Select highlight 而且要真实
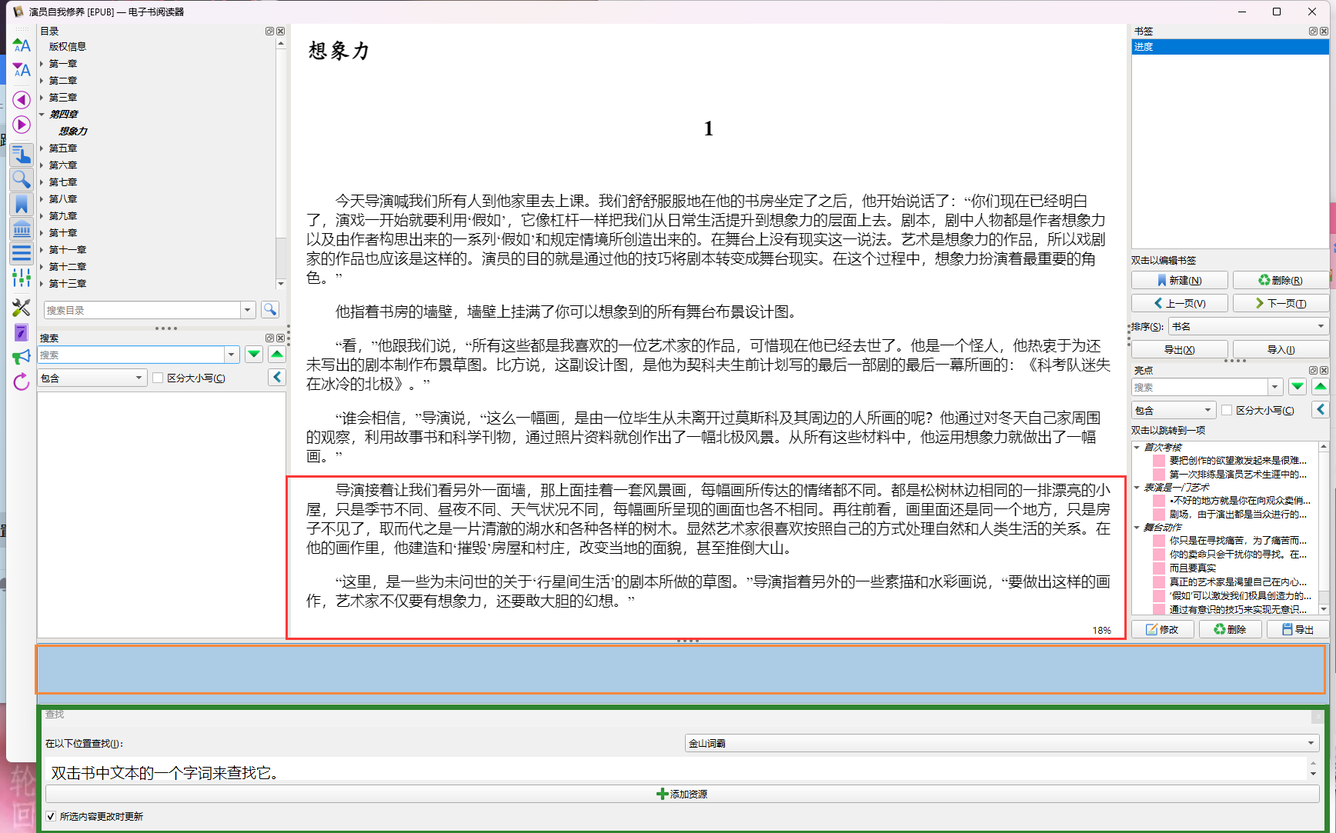The image size is (1336, 833). 1193,568
